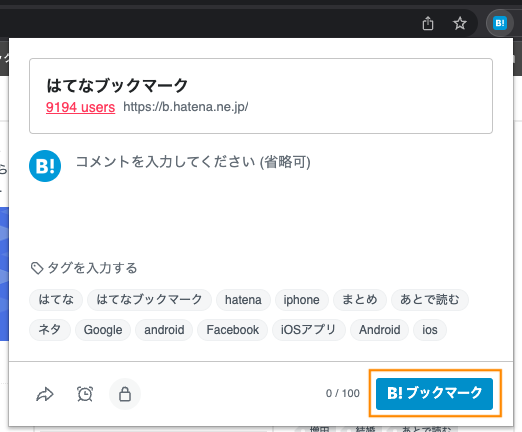
Task: Click the はてなブックマーク page title
Action: pyautogui.click(x=117, y=85)
